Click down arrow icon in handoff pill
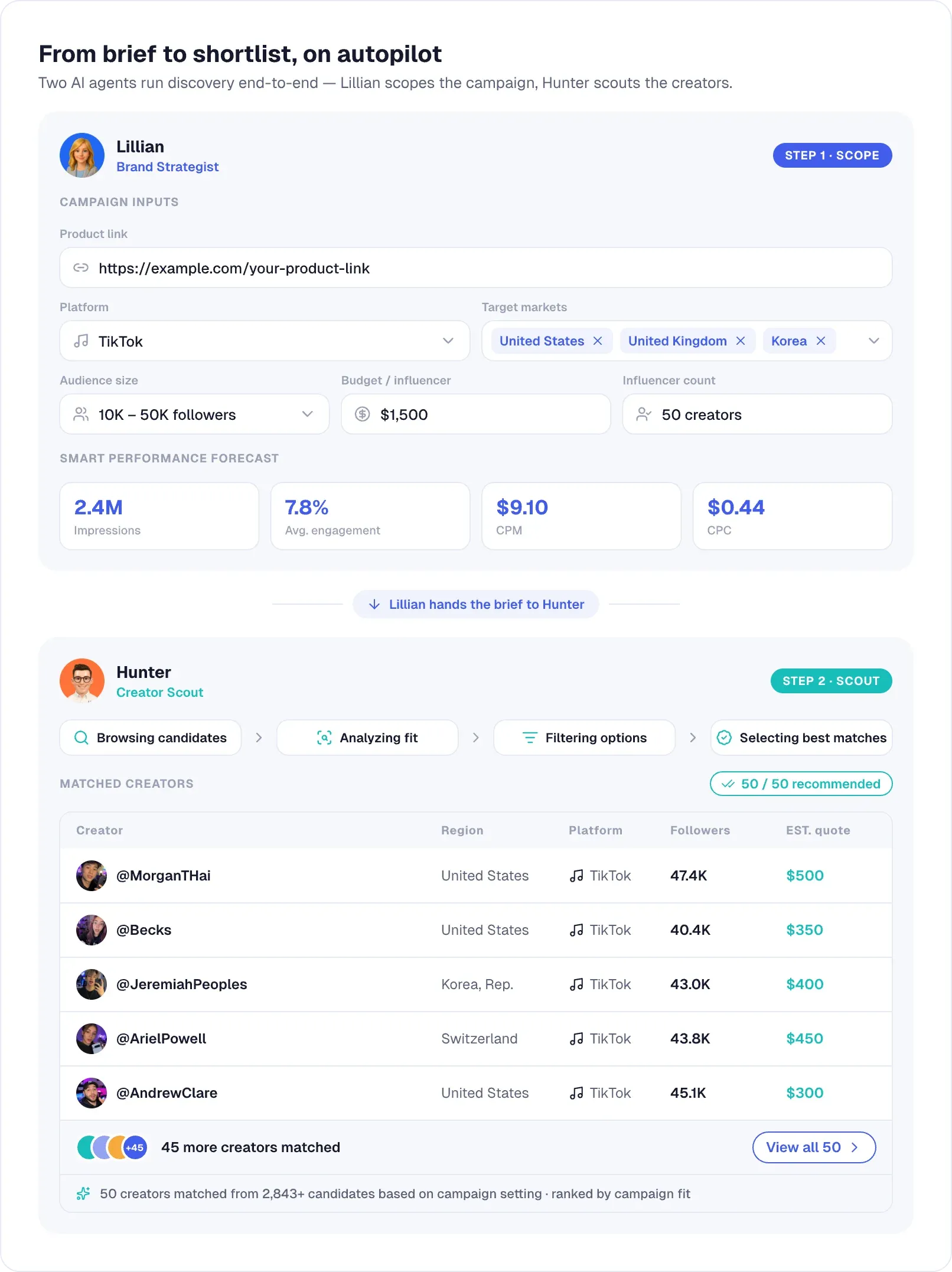 click(x=374, y=604)
